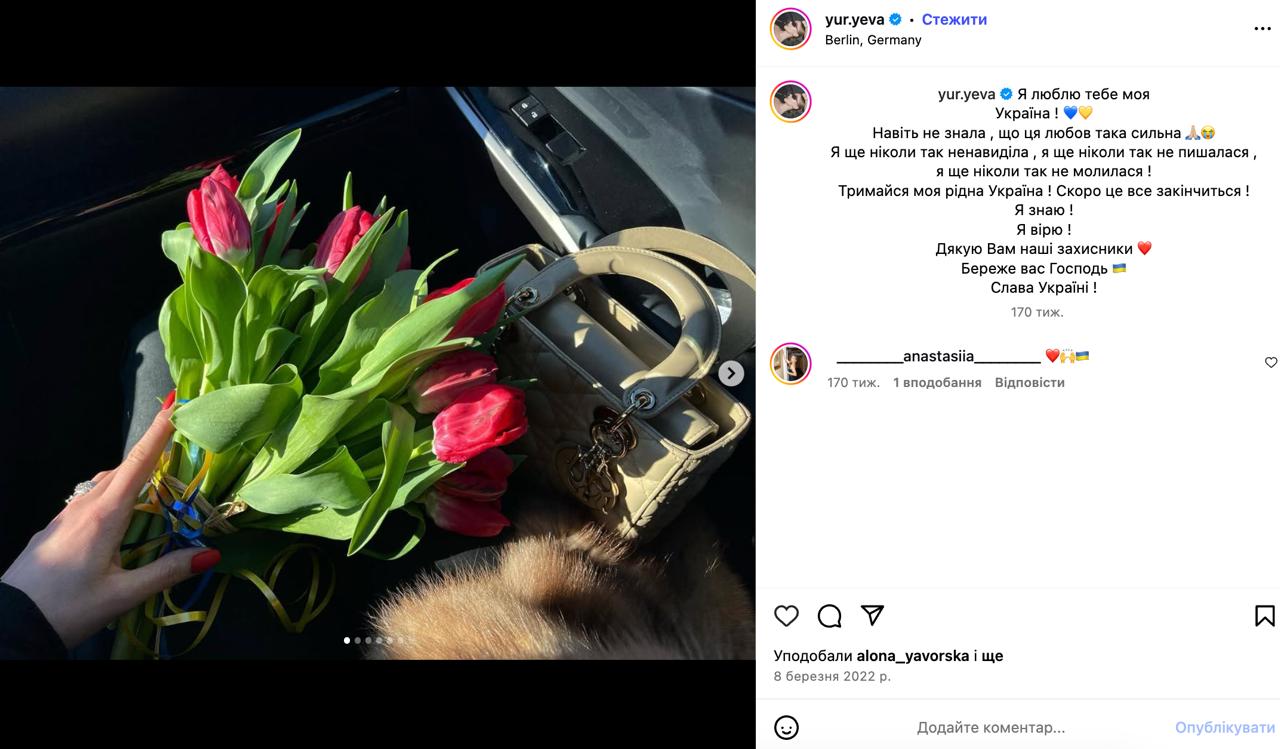Open anastasiia commenter's avatar

coord(790,363)
